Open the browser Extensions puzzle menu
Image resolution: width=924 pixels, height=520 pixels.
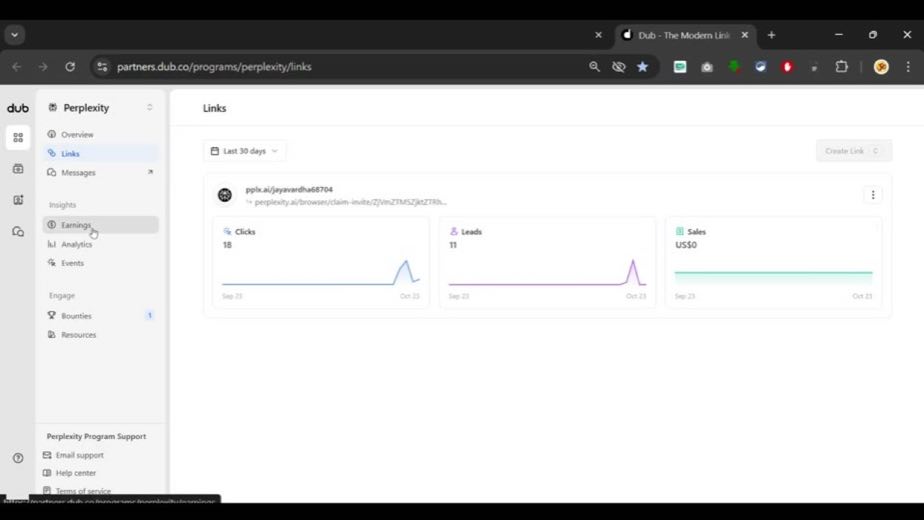(x=842, y=67)
